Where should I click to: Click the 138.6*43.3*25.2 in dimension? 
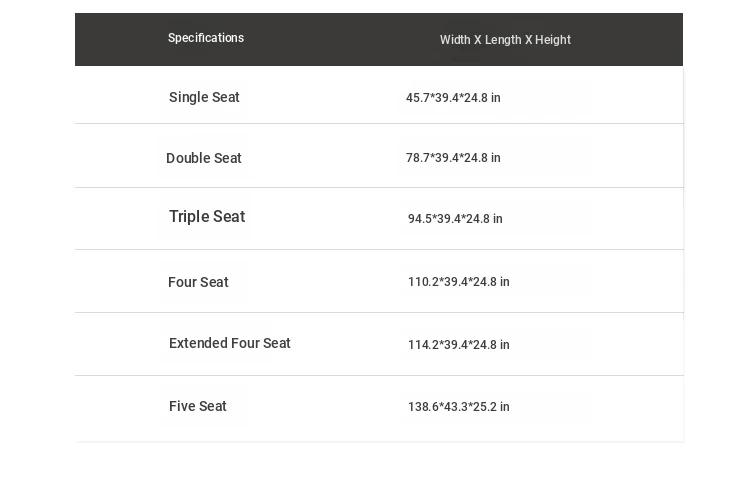coord(458,407)
